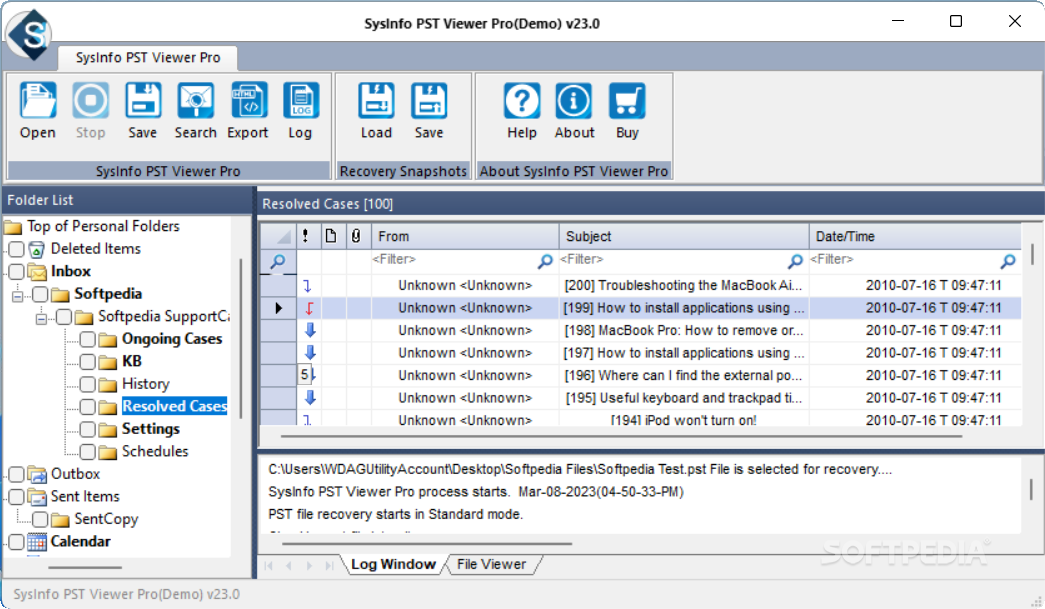
Task: Check the Settings folder checkbox
Action: (87, 430)
